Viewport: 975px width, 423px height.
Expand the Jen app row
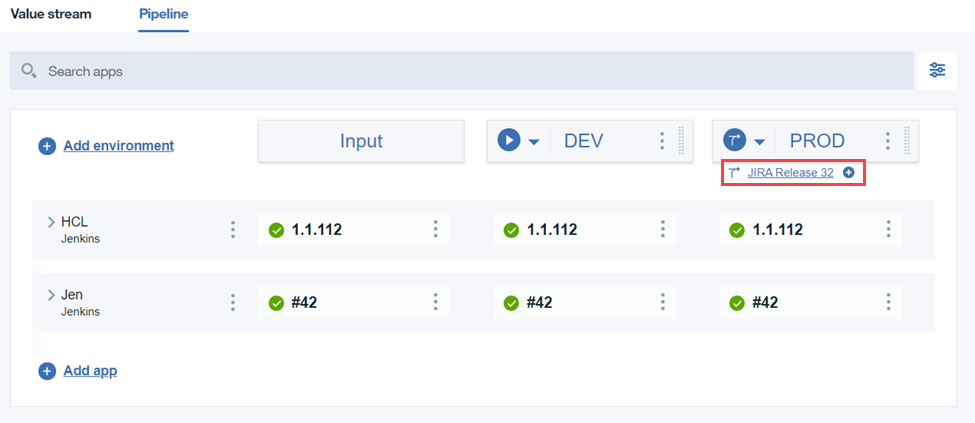(x=52, y=295)
